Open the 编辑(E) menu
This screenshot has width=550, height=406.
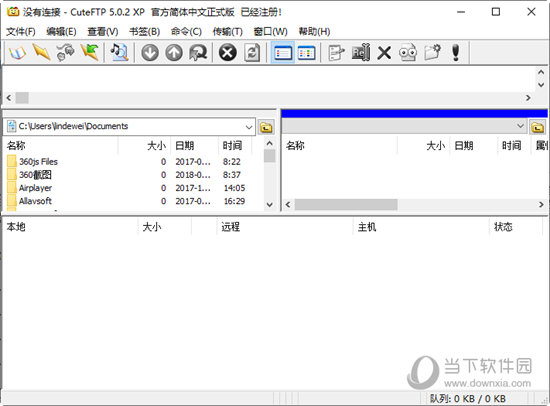pos(61,32)
